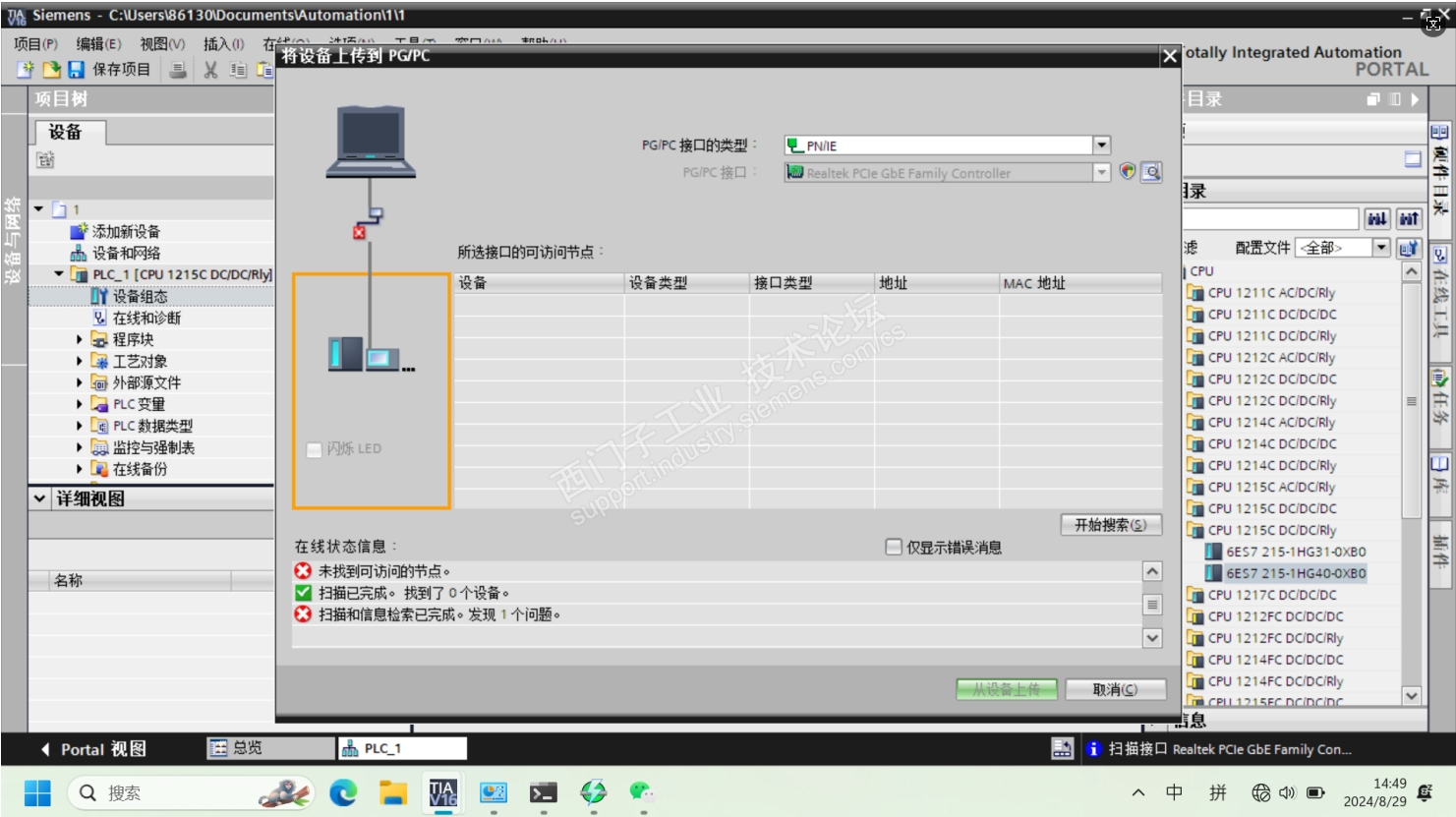1456x817 pixels.
Task: Switch to the 总览 tab
Action: click(269, 748)
